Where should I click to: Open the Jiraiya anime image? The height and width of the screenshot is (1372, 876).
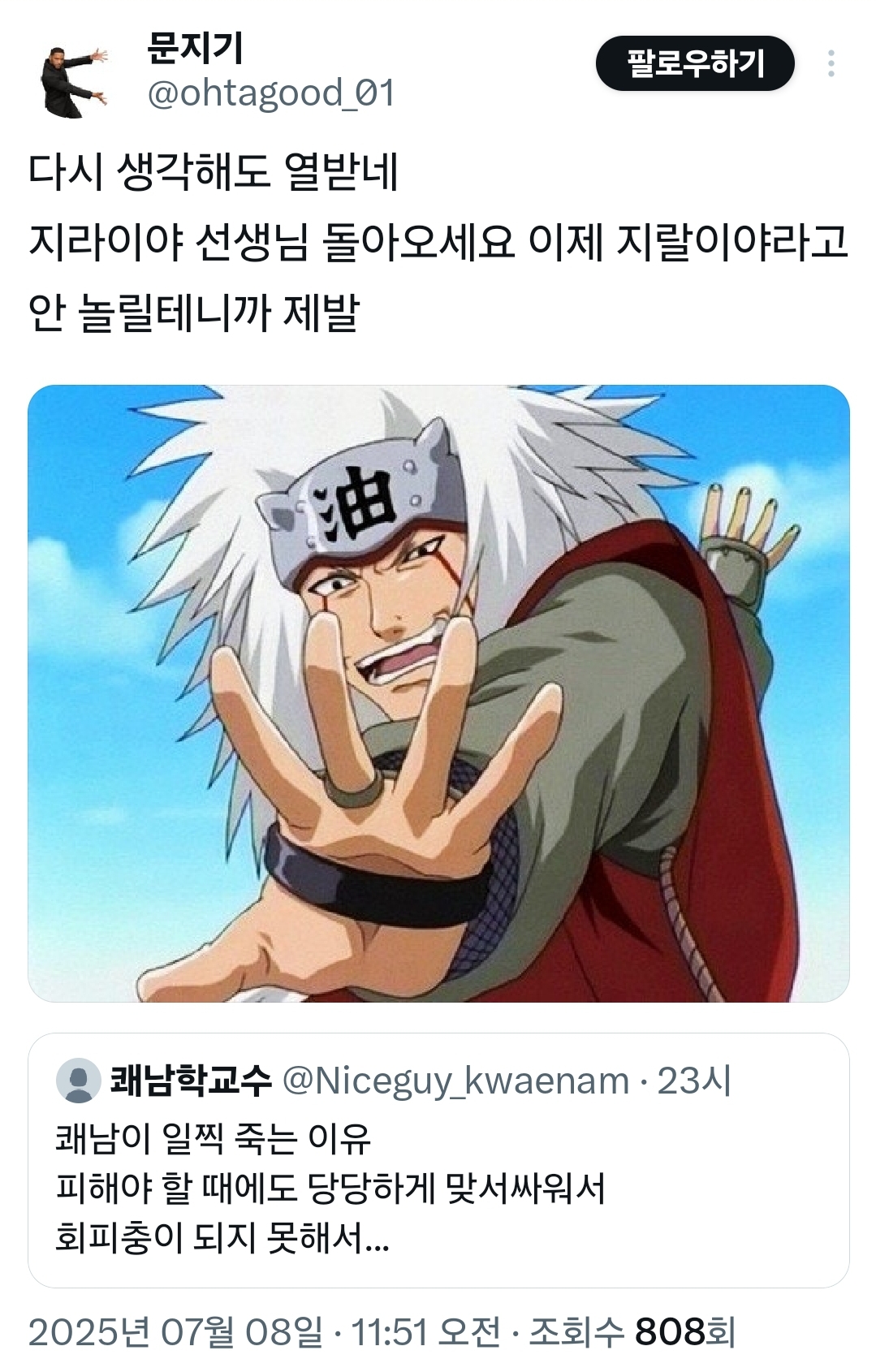(x=438, y=693)
